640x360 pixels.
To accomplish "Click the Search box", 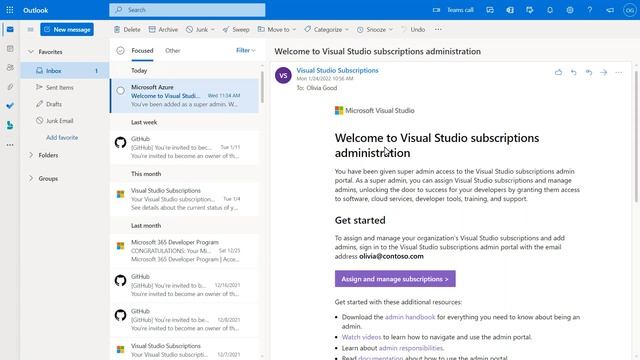I will coord(187,10).
